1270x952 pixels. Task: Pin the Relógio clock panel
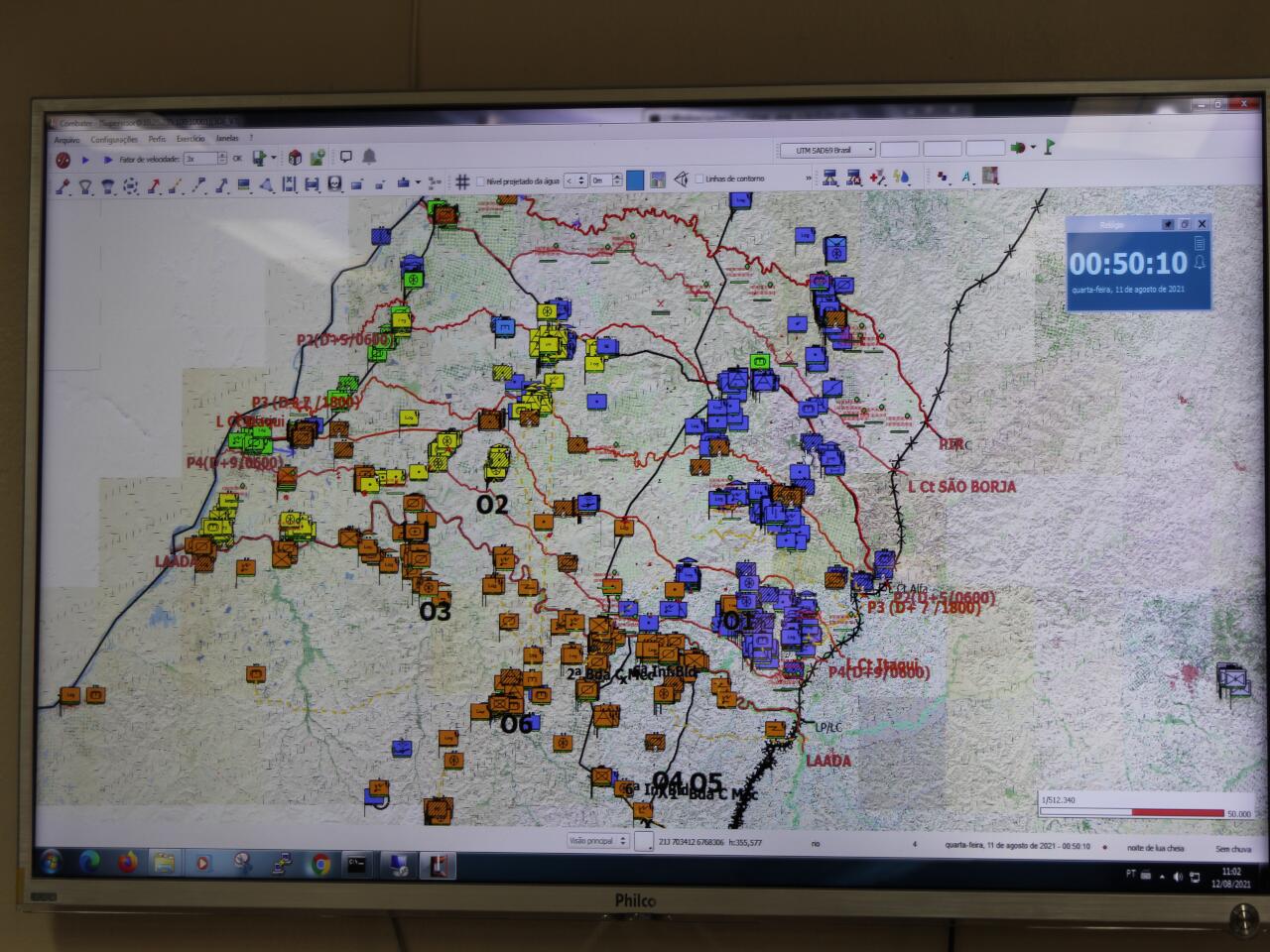point(1167,225)
